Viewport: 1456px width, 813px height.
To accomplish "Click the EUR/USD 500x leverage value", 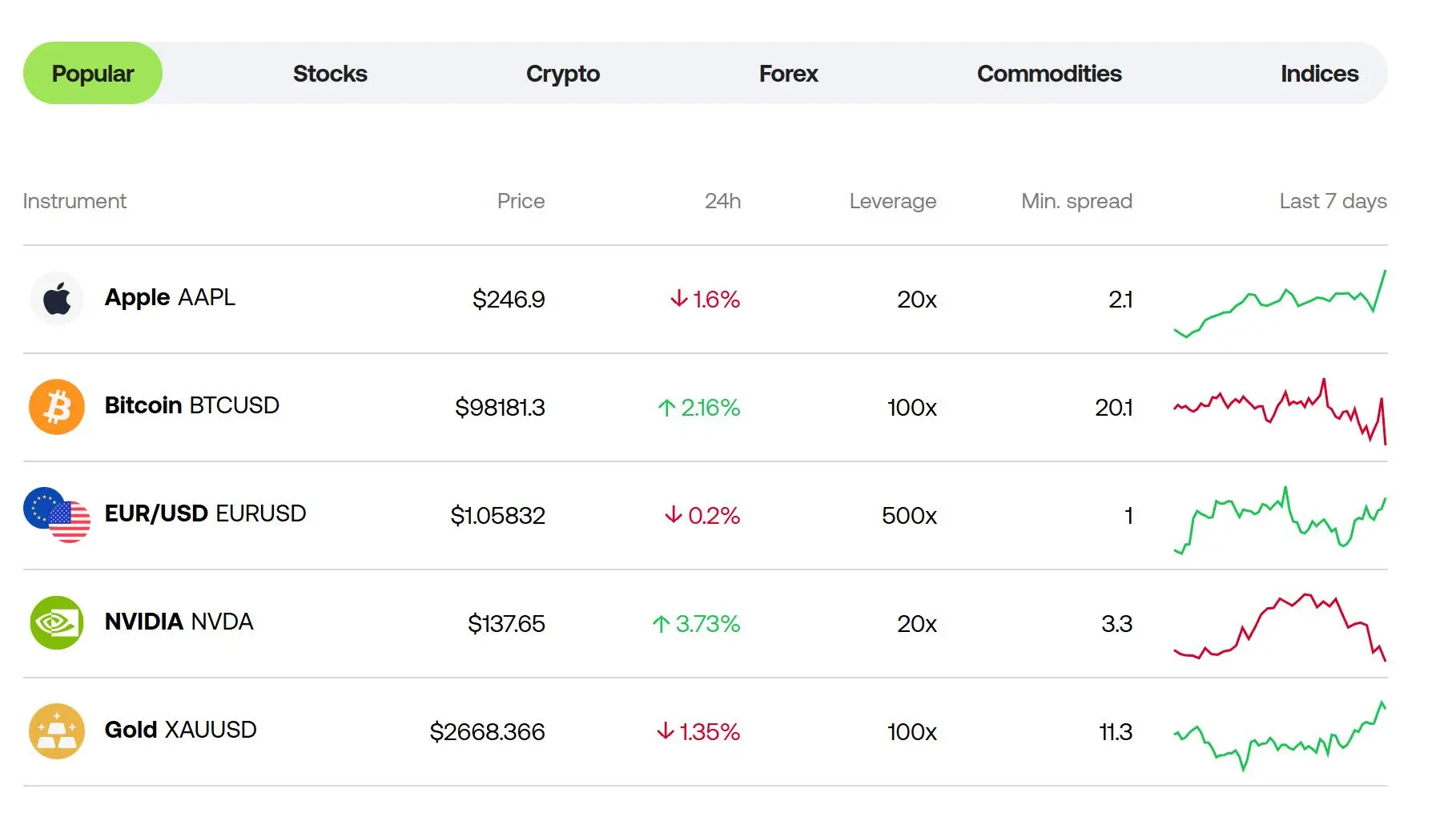I will tap(909, 516).
